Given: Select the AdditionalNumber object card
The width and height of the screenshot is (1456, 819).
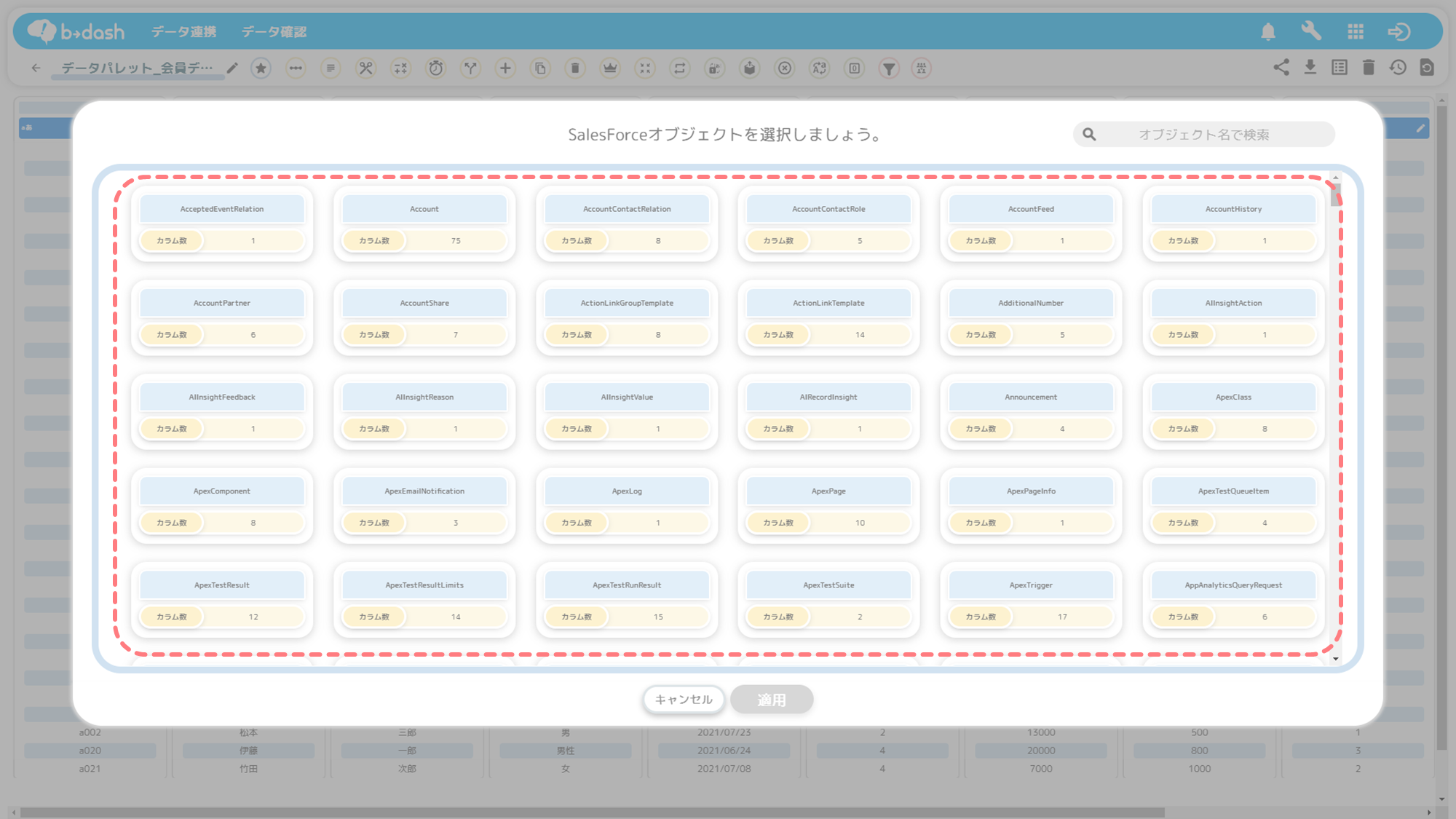Looking at the screenshot, I should pos(1031,317).
